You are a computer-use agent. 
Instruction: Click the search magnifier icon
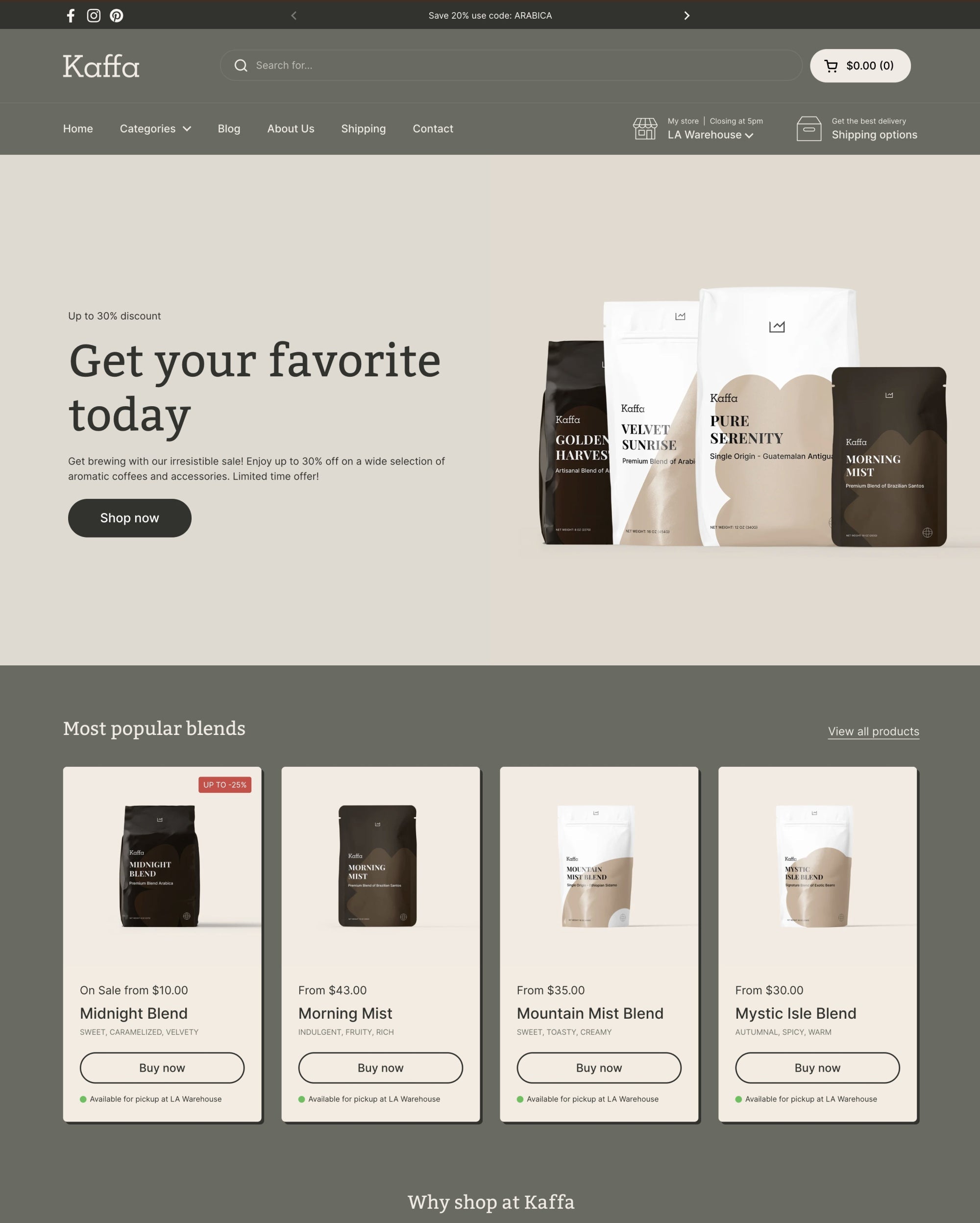coord(240,65)
